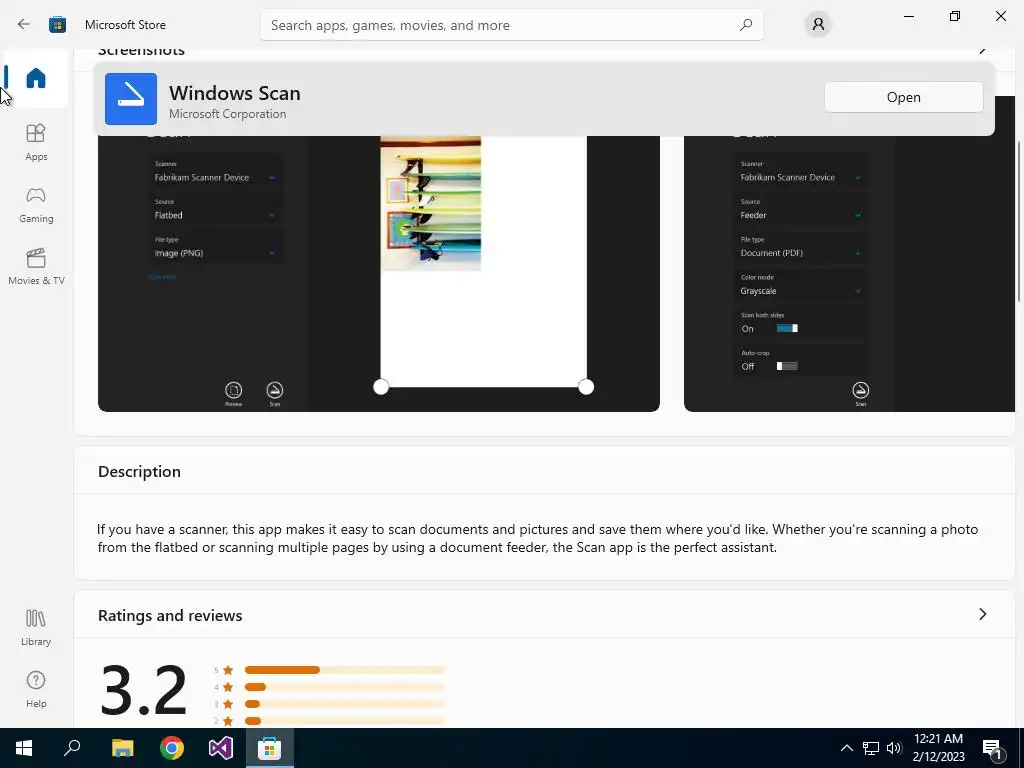Focus the Search apps, games, movies field

511,25
